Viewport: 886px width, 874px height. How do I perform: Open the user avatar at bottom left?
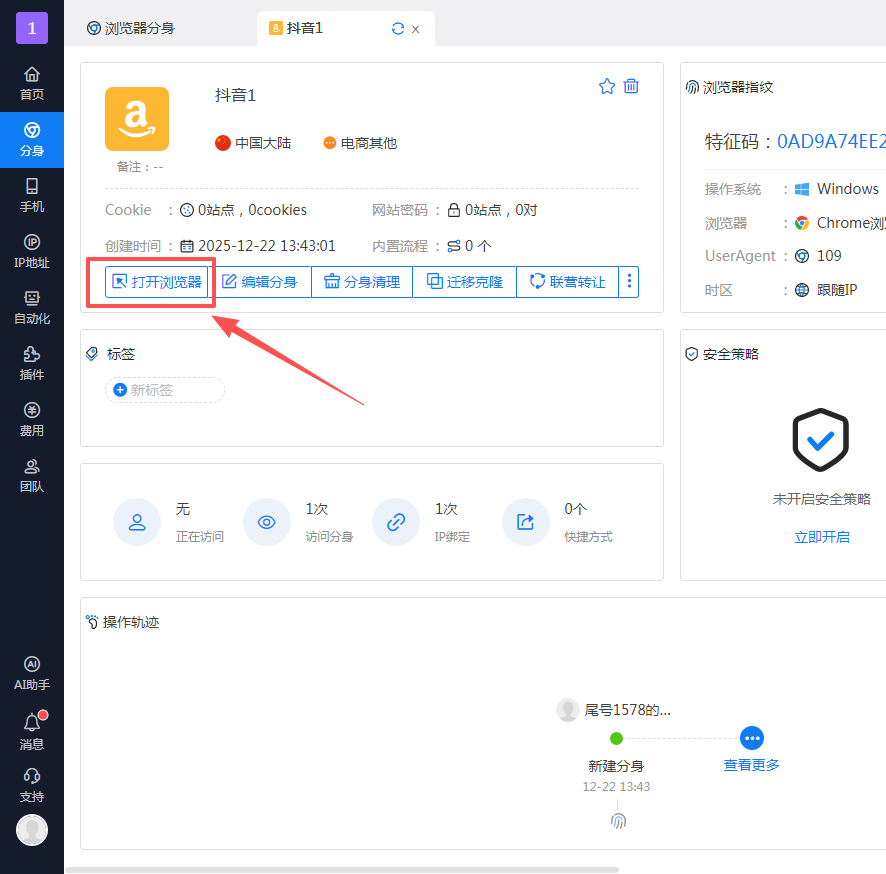click(x=31, y=830)
